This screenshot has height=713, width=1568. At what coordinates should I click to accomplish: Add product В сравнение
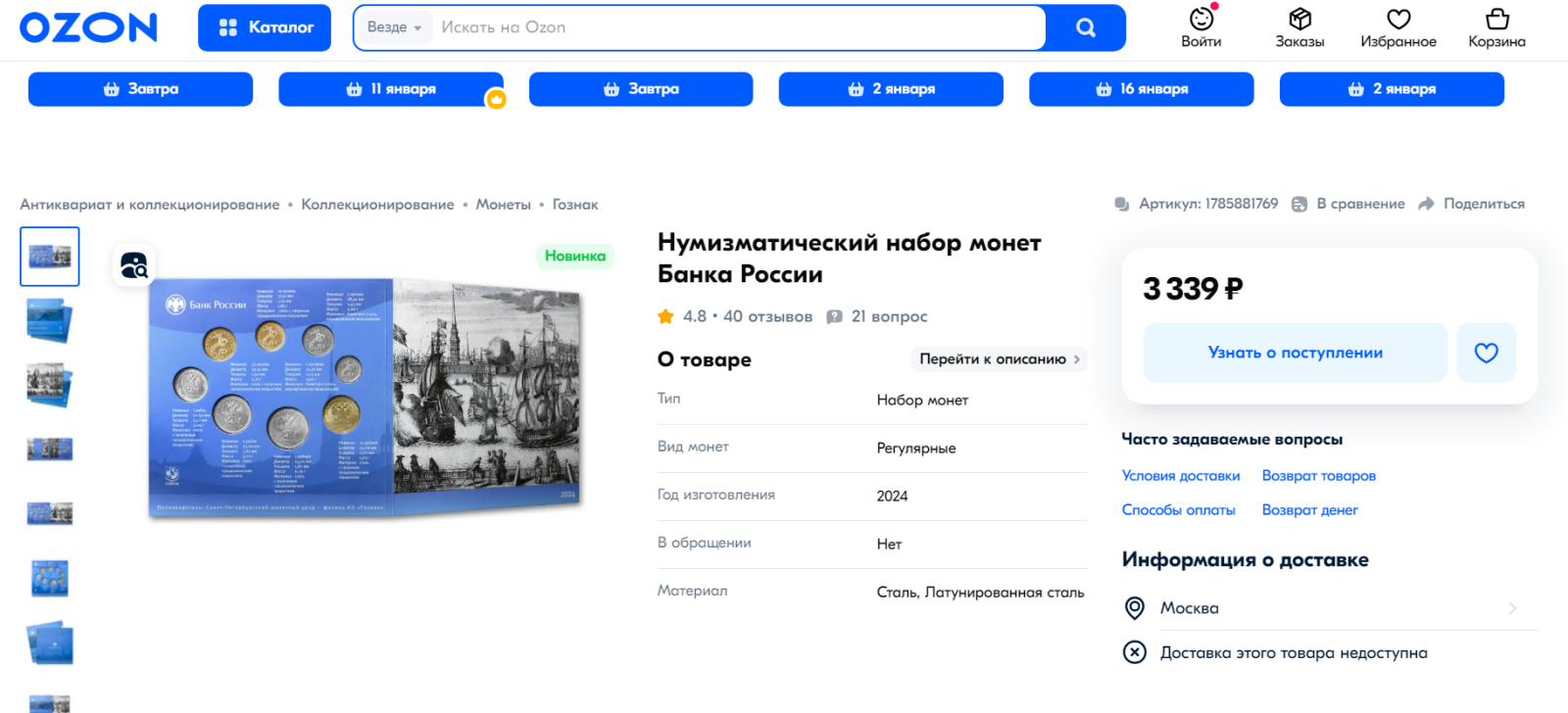1348,204
